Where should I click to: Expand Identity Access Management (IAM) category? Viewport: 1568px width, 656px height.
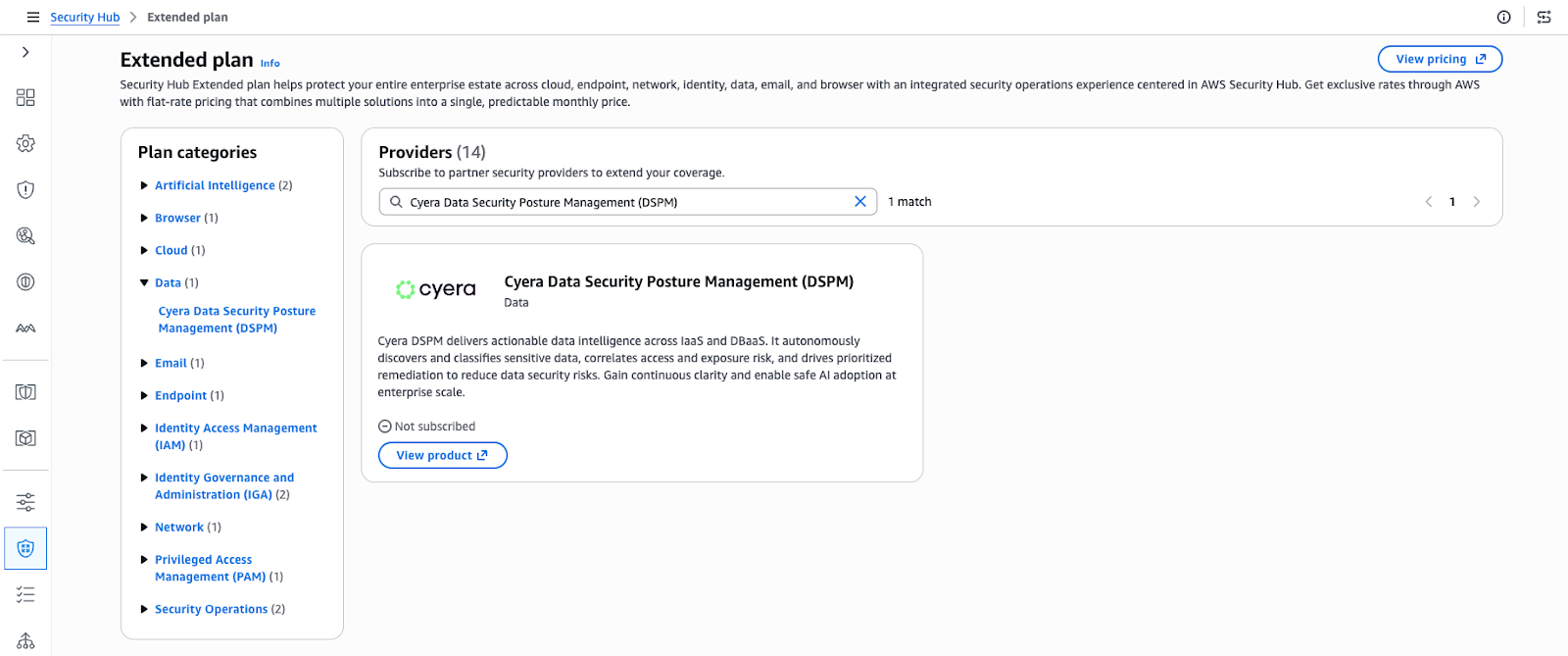[144, 428]
